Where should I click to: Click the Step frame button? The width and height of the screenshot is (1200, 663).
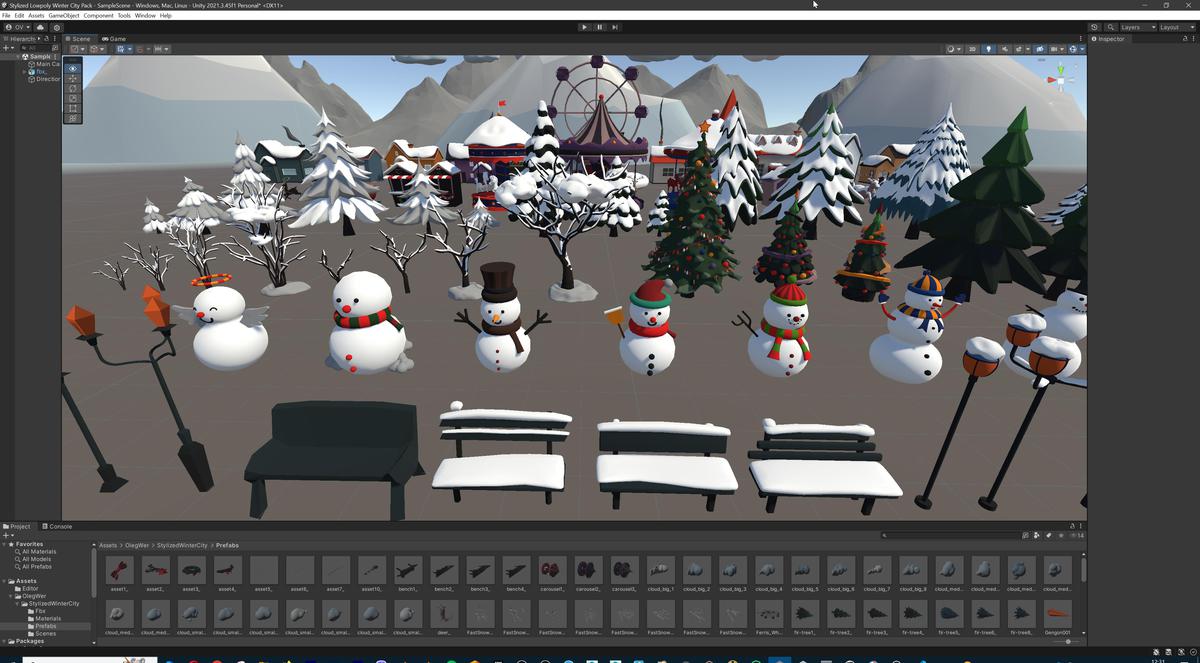[614, 27]
